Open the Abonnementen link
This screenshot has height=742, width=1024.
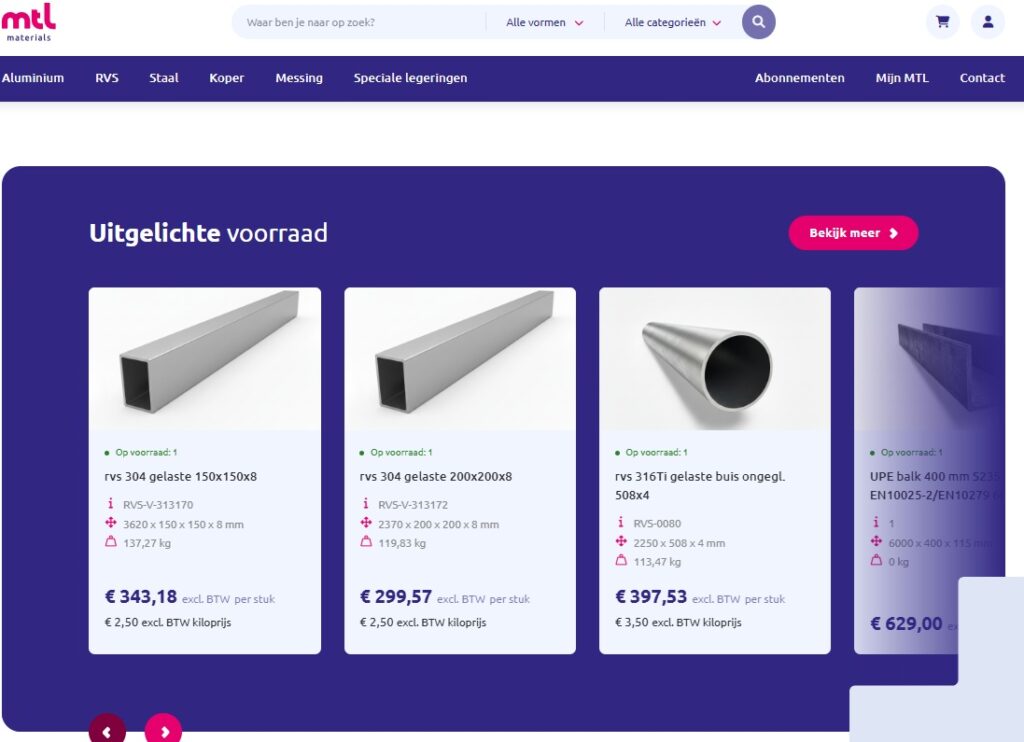[x=799, y=78]
